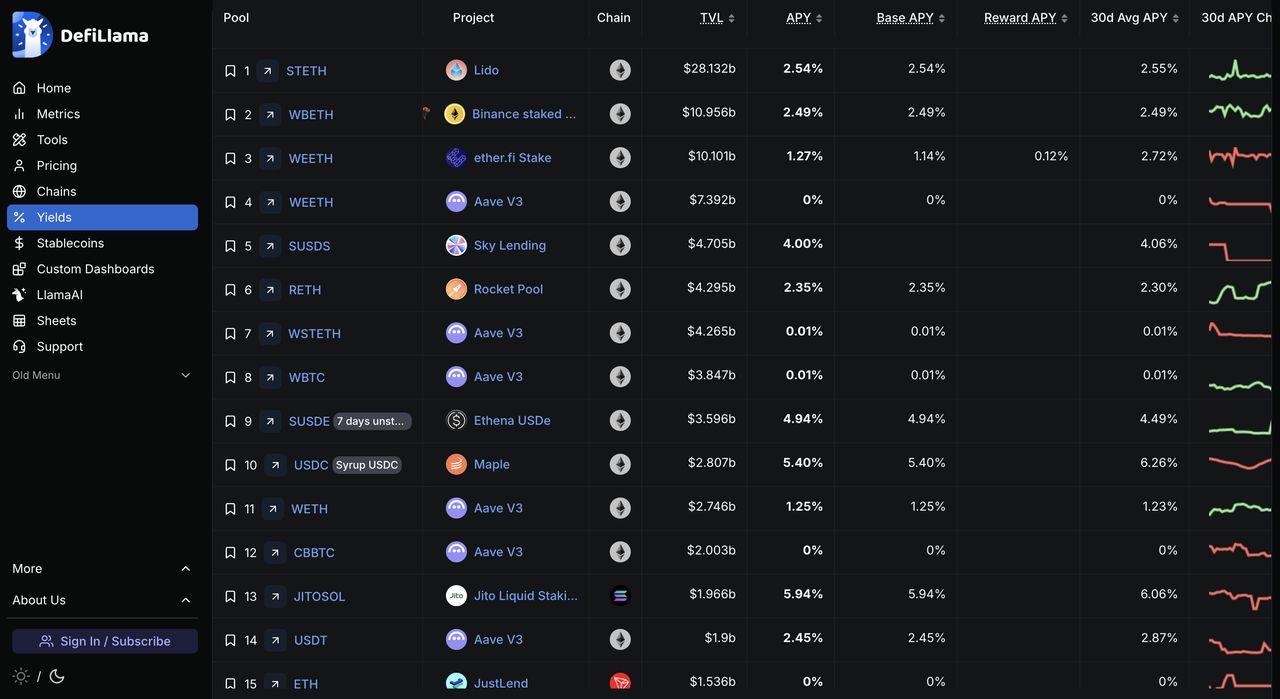Select the light mode sun icon
Image resolution: width=1280 pixels, height=699 pixels.
(x=21, y=677)
